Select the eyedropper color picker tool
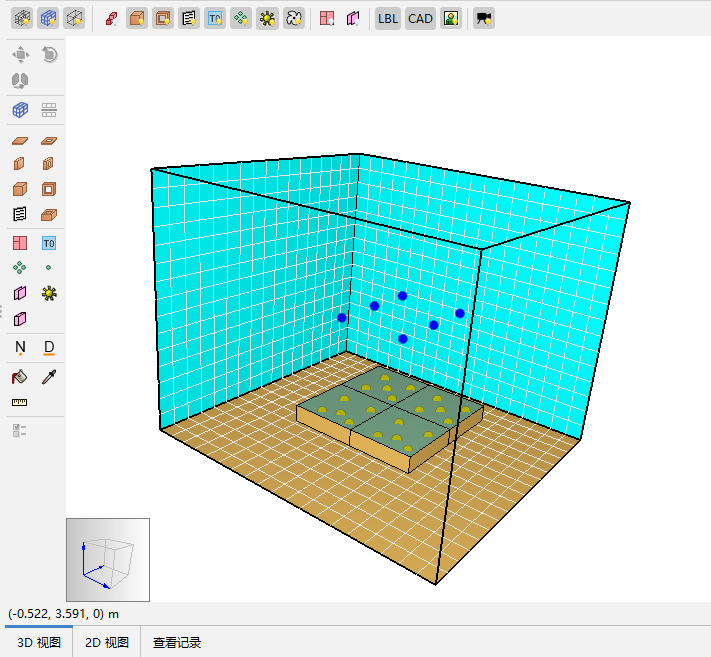This screenshot has width=711, height=657. (x=48, y=377)
